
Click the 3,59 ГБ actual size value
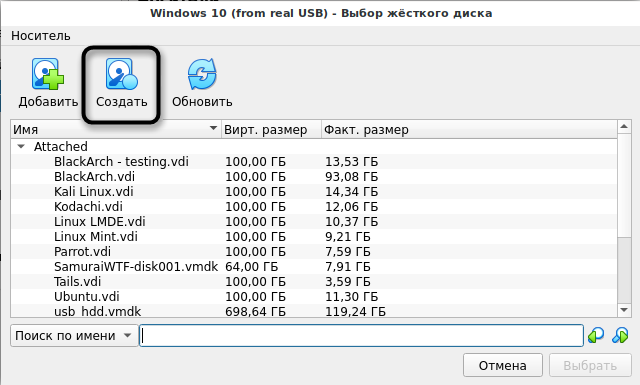point(348,282)
